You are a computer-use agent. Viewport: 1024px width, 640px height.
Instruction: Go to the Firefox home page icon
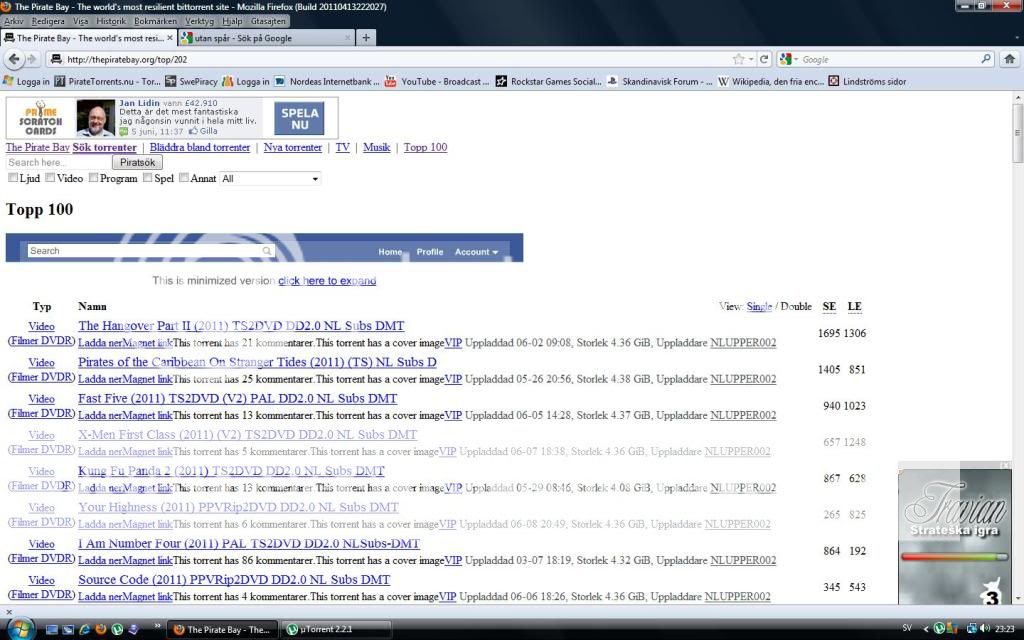(1010, 60)
